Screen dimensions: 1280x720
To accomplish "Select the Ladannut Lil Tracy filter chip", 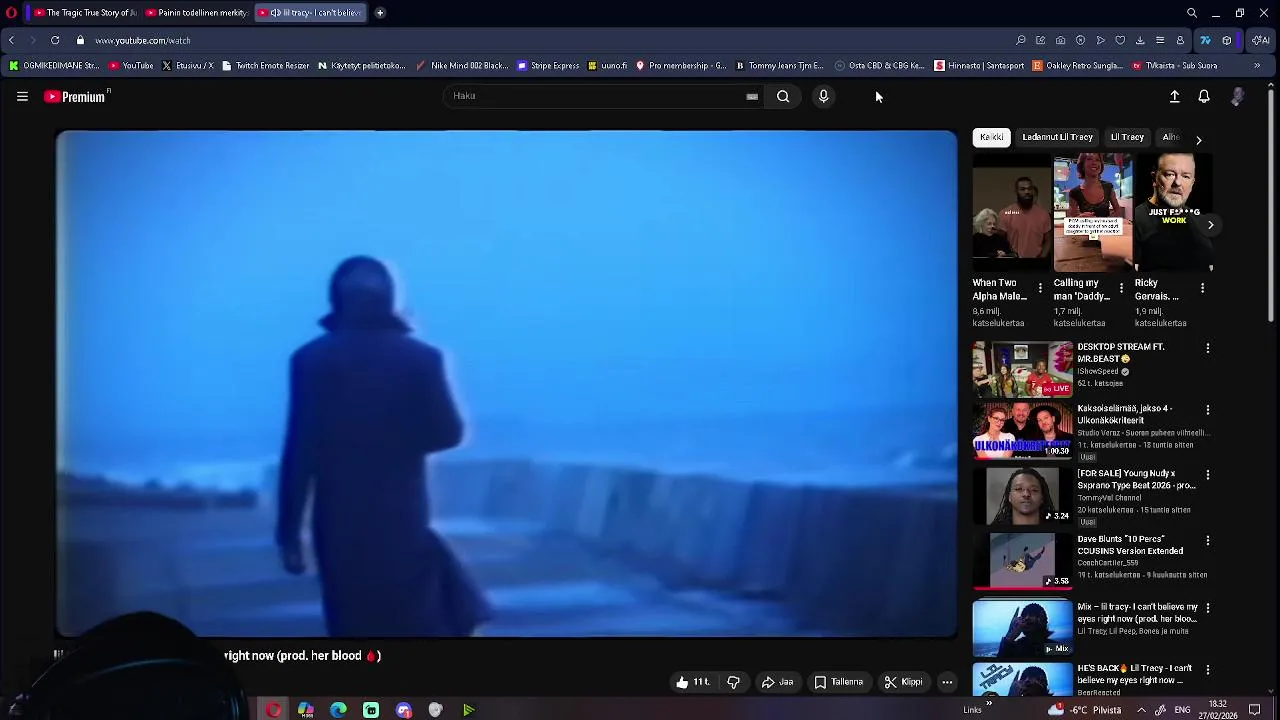I will tap(1057, 137).
